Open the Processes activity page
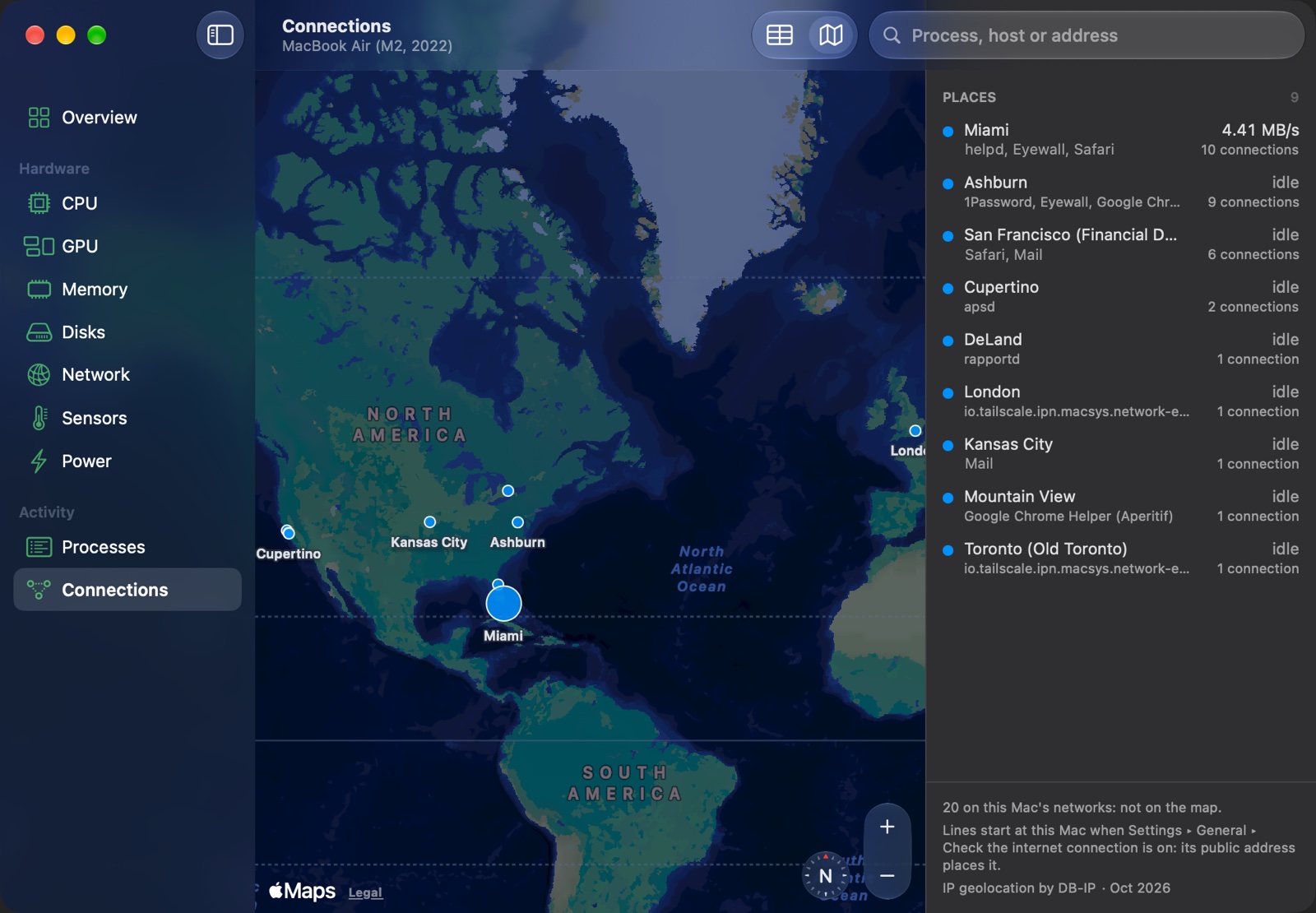Viewport: 1316px width, 913px height. point(127,547)
